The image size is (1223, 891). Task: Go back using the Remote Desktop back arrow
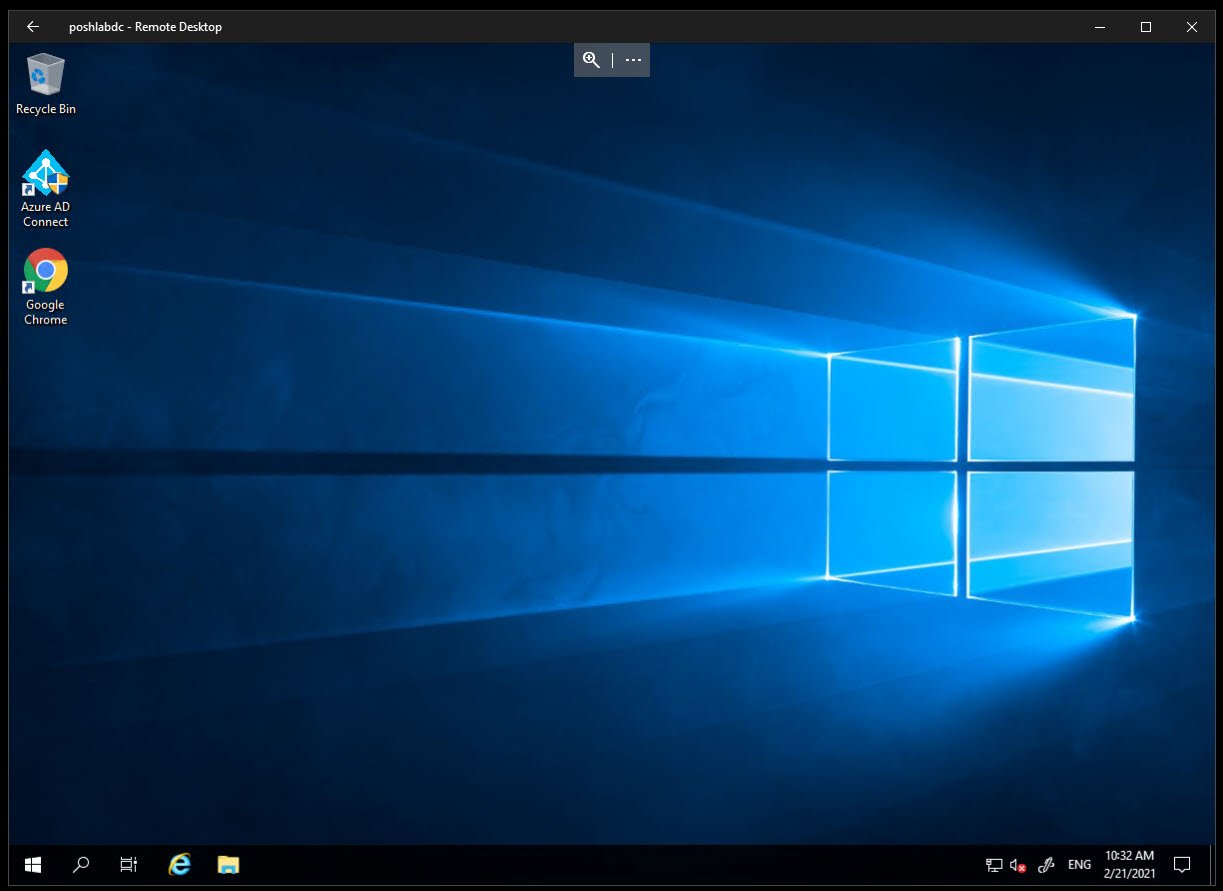(x=32, y=27)
